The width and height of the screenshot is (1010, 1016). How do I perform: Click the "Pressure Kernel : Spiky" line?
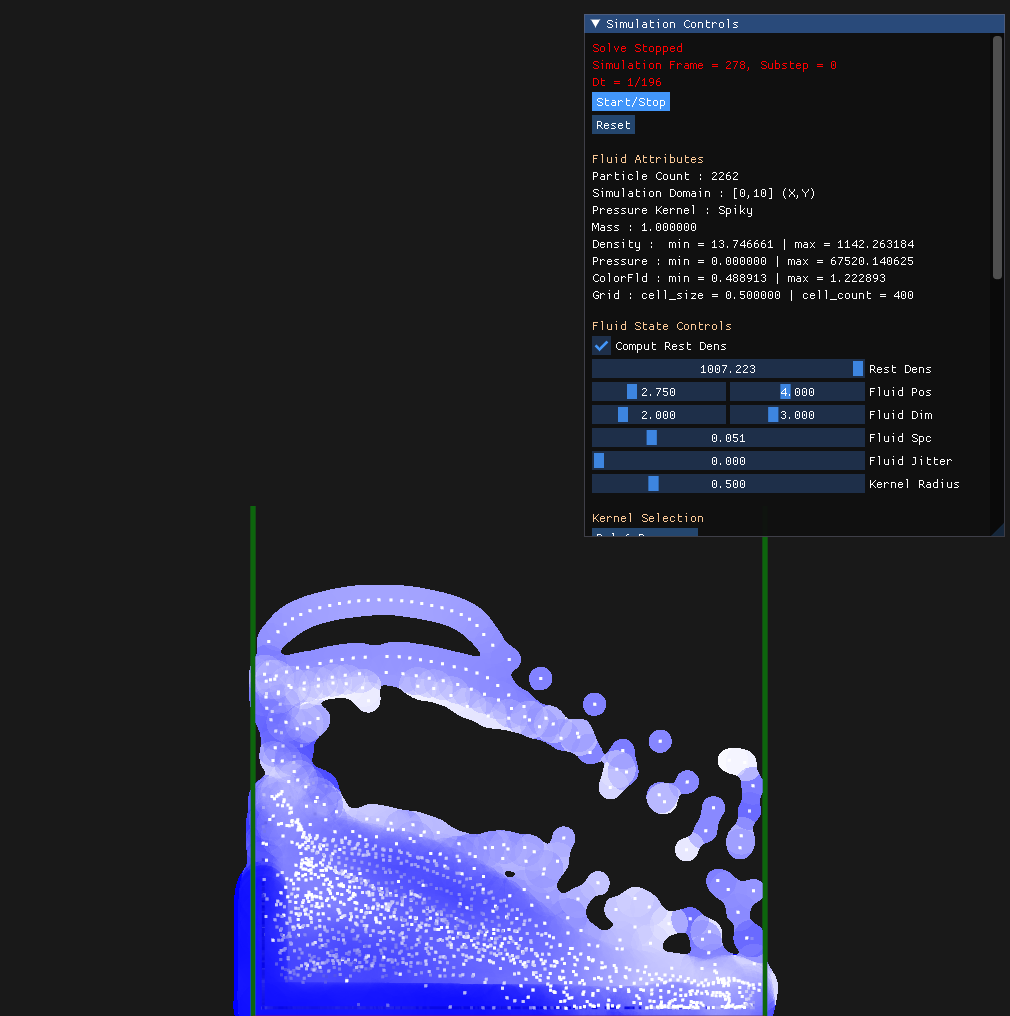(672, 210)
